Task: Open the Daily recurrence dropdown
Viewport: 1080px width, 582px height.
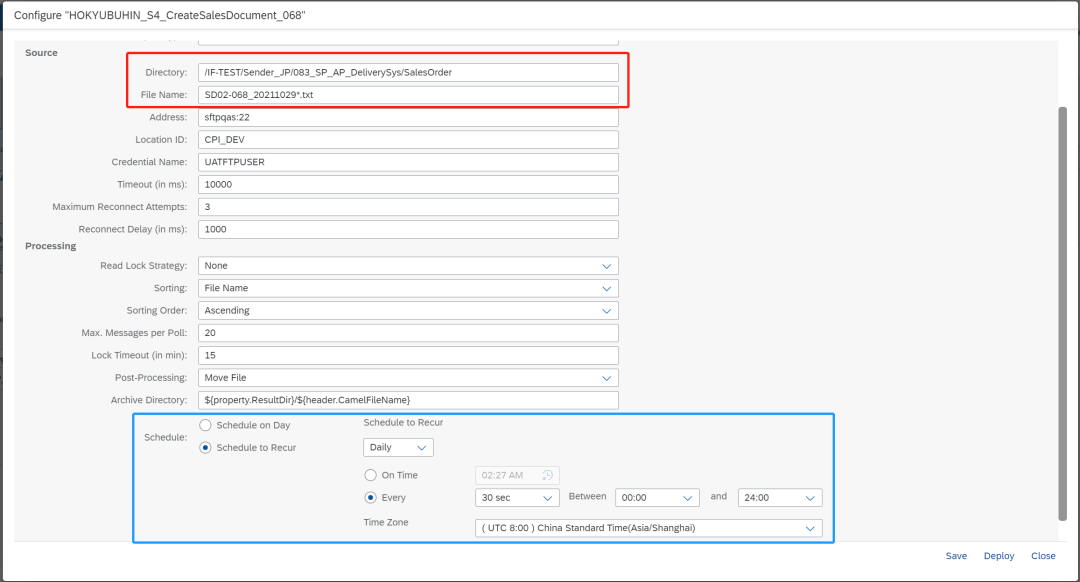Action: tap(398, 448)
